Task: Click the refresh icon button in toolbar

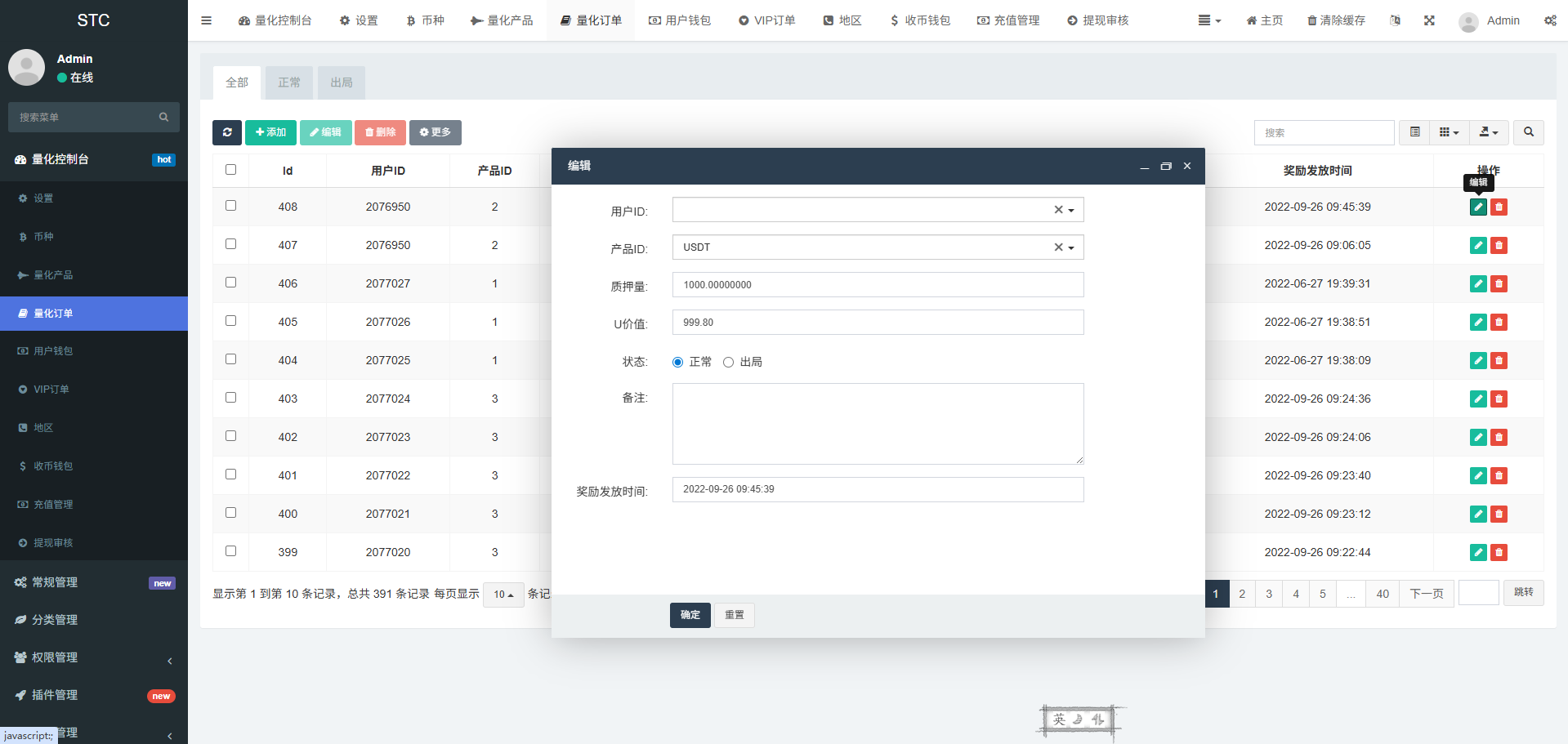Action: [x=227, y=132]
